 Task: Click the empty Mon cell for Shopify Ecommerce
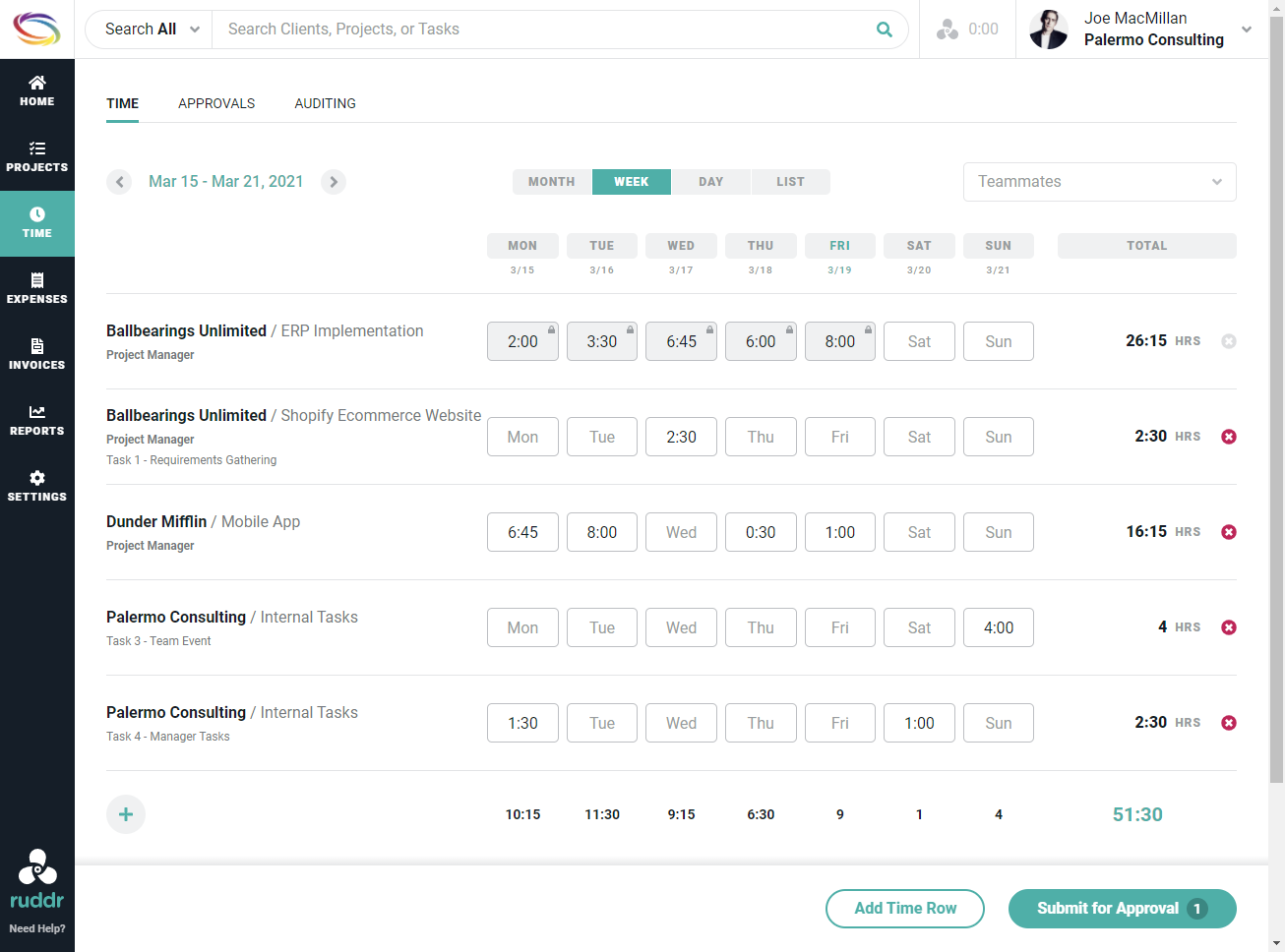522,437
